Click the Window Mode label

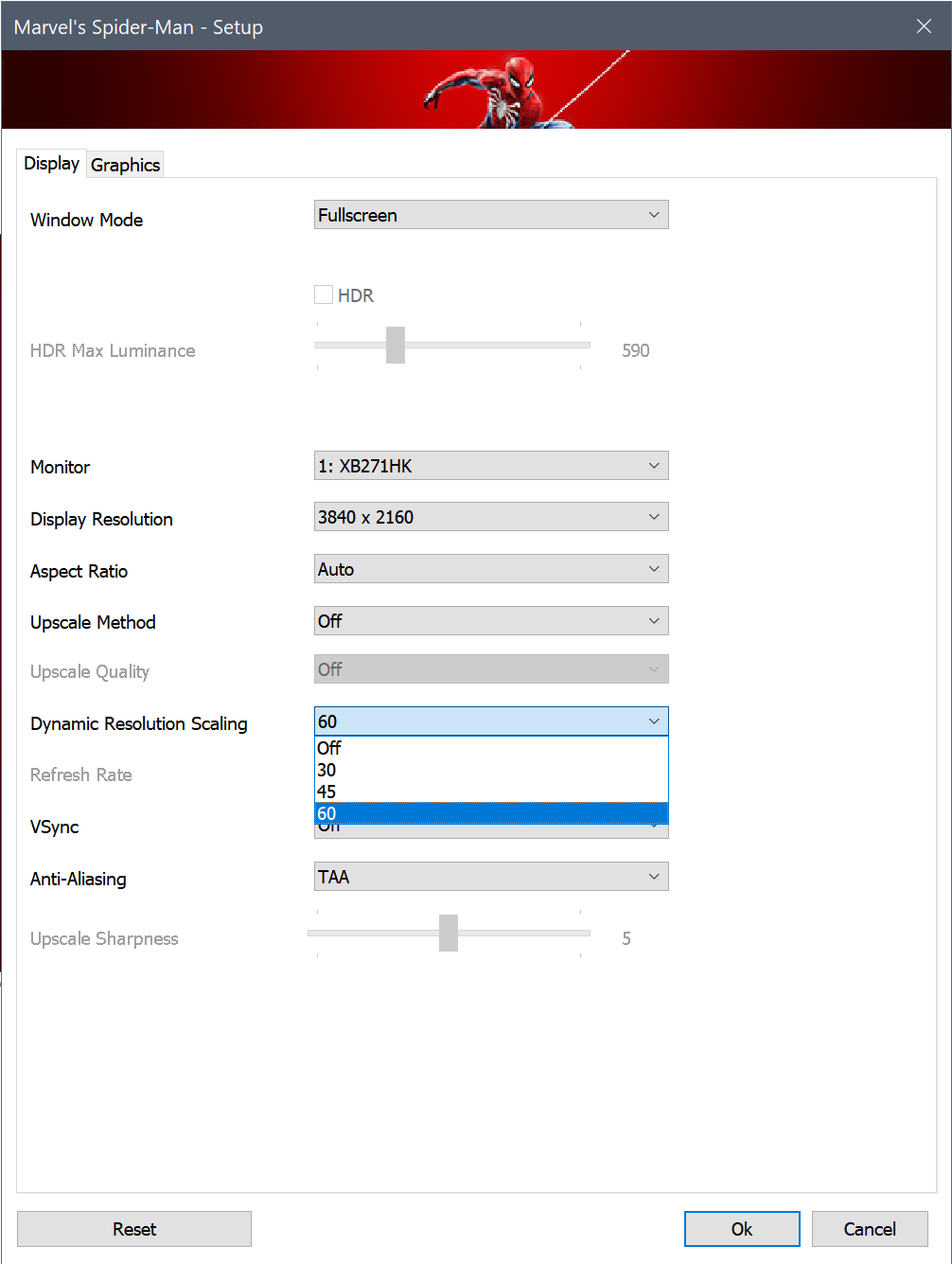(x=87, y=220)
